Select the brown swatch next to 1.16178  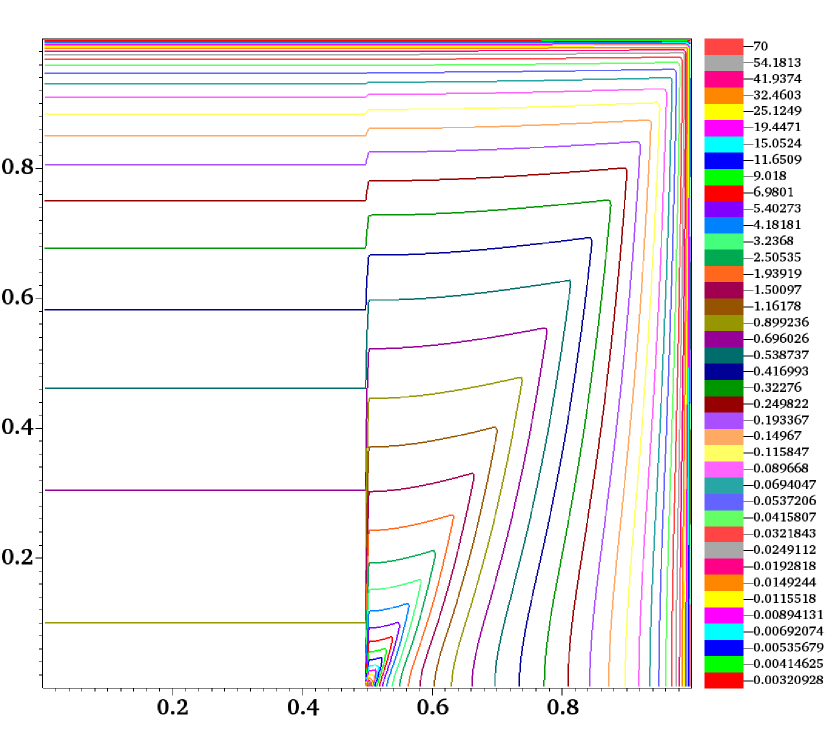(x=724, y=306)
